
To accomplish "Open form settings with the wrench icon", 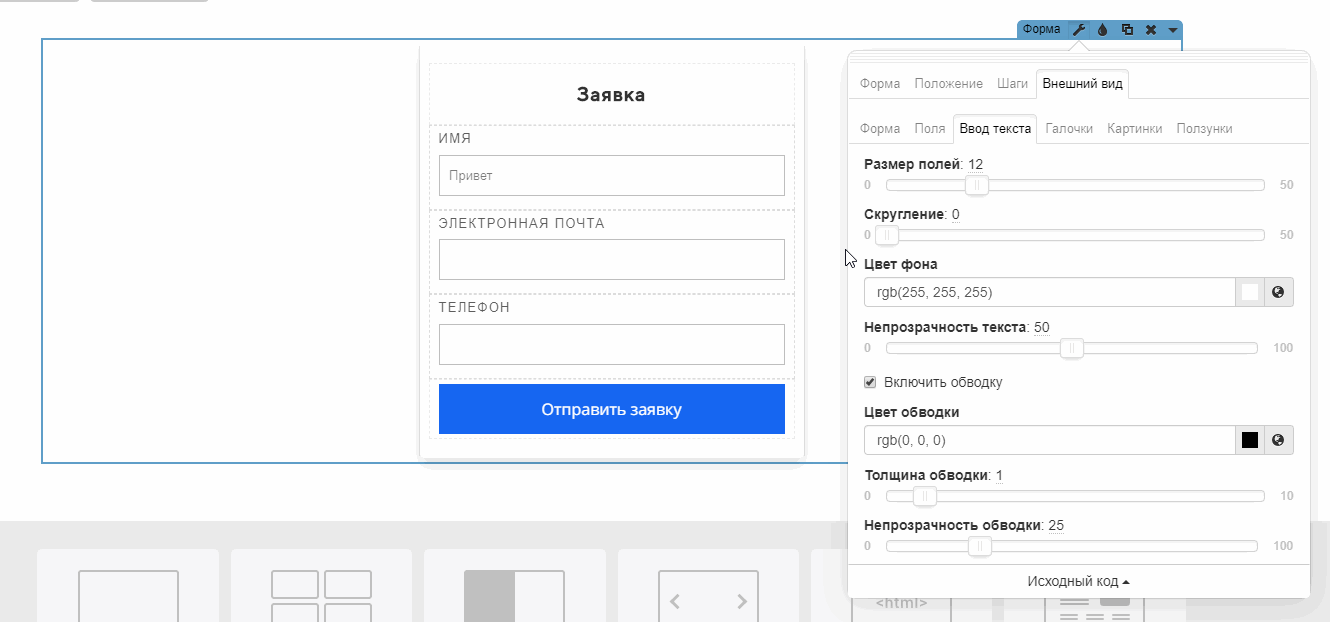I will coord(1079,30).
